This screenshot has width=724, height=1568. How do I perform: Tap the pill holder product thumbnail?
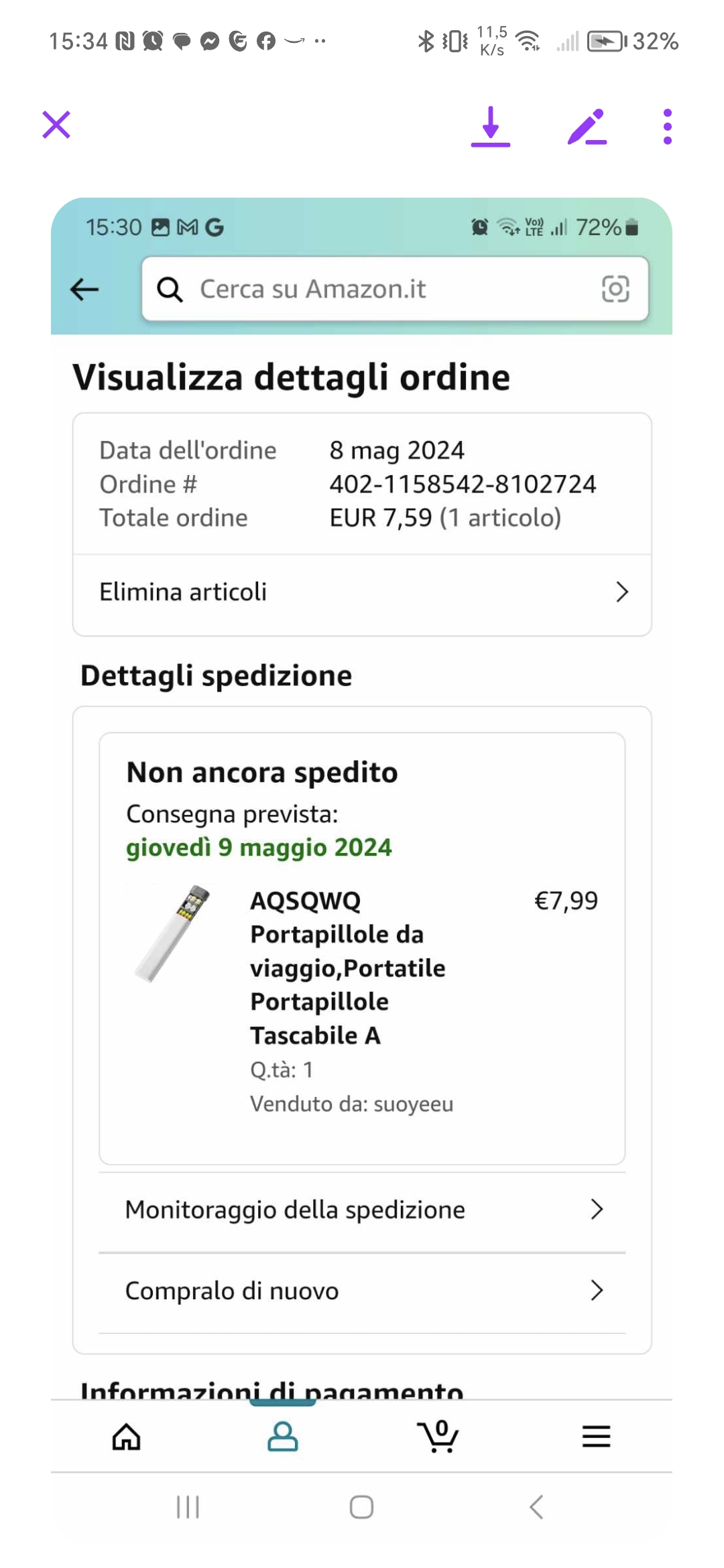173,933
